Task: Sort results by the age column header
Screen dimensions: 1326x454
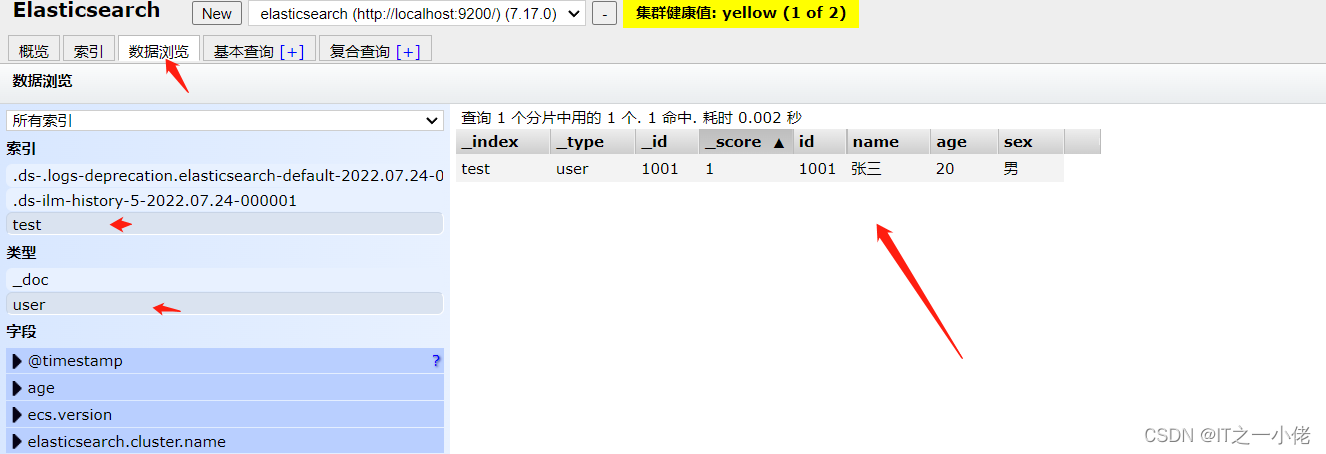Action: (964, 142)
